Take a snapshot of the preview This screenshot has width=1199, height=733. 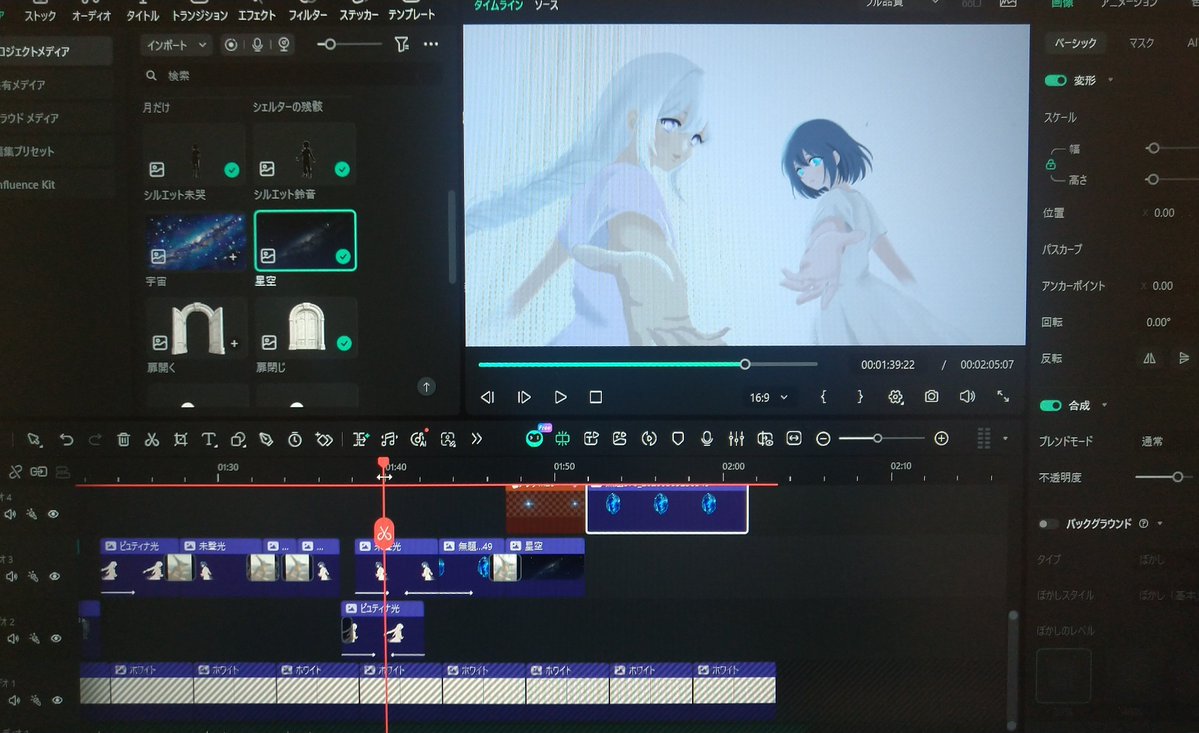[931, 397]
